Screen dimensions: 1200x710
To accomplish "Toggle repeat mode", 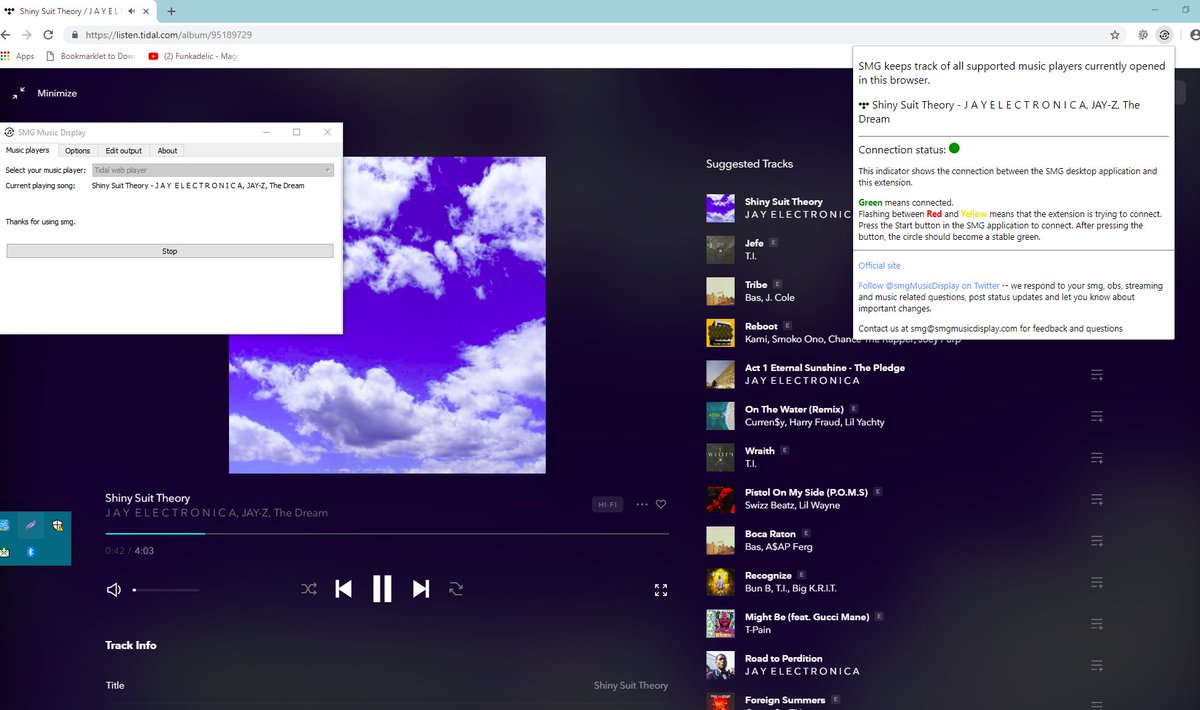I will 456,589.
